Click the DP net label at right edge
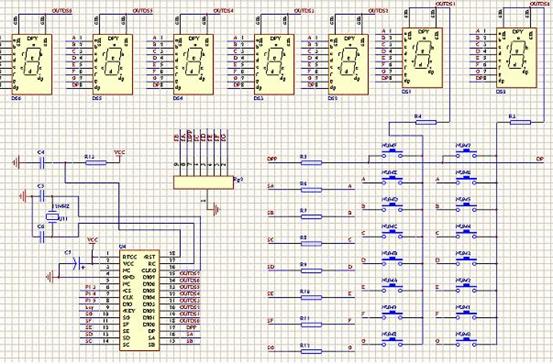The width and height of the screenshot is (553, 364). pos(540,159)
